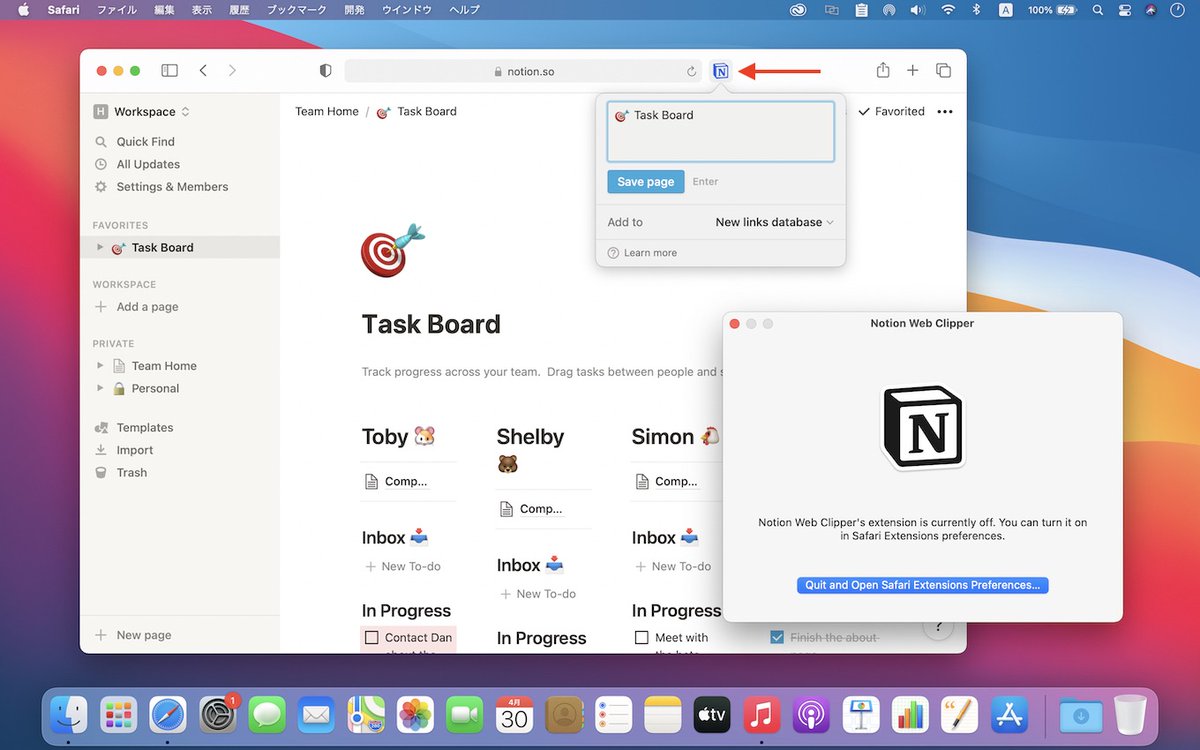
Task: Open App Store in the Dock
Action: click(1010, 715)
